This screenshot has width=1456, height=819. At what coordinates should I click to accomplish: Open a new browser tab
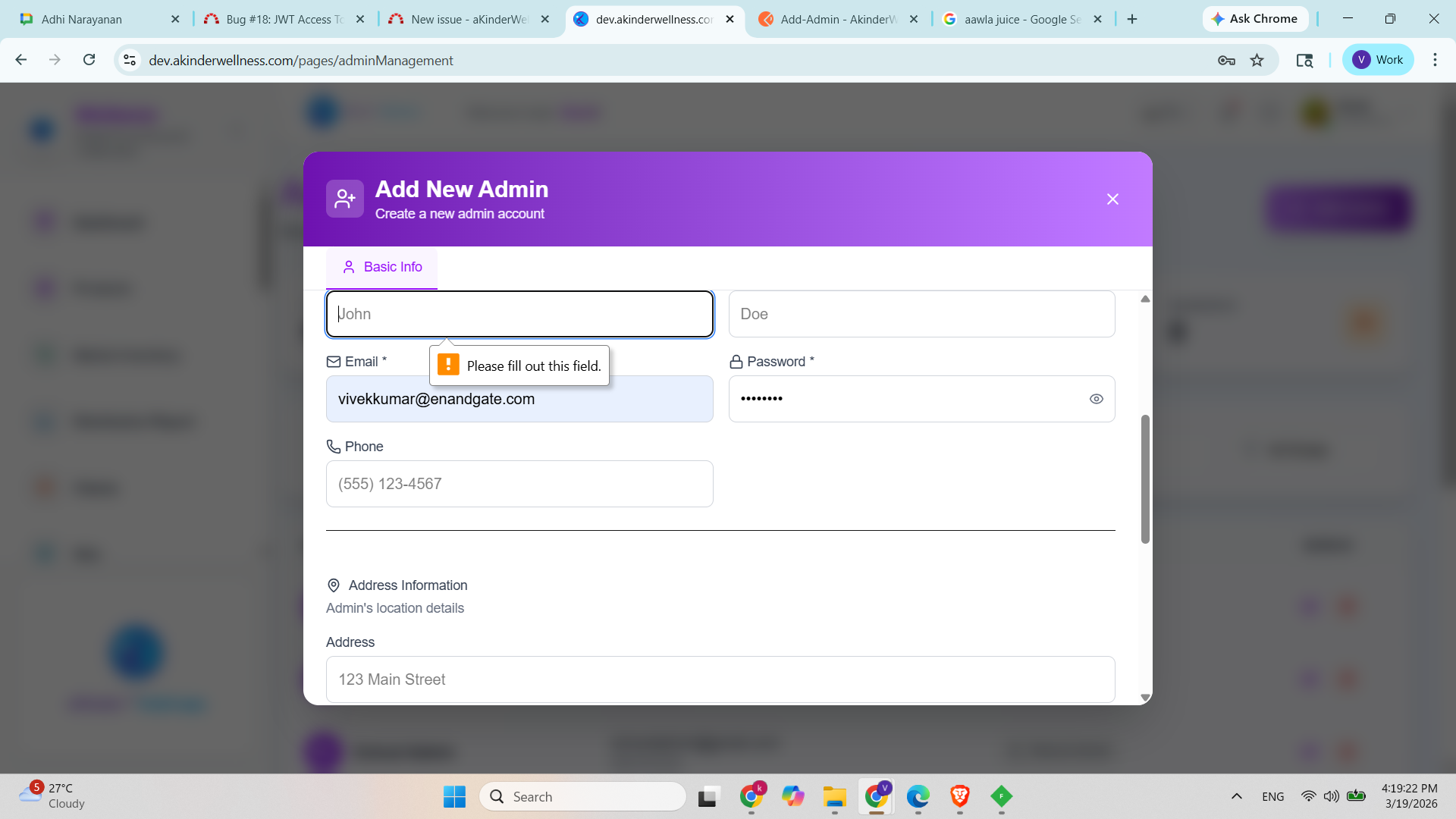(x=1132, y=19)
